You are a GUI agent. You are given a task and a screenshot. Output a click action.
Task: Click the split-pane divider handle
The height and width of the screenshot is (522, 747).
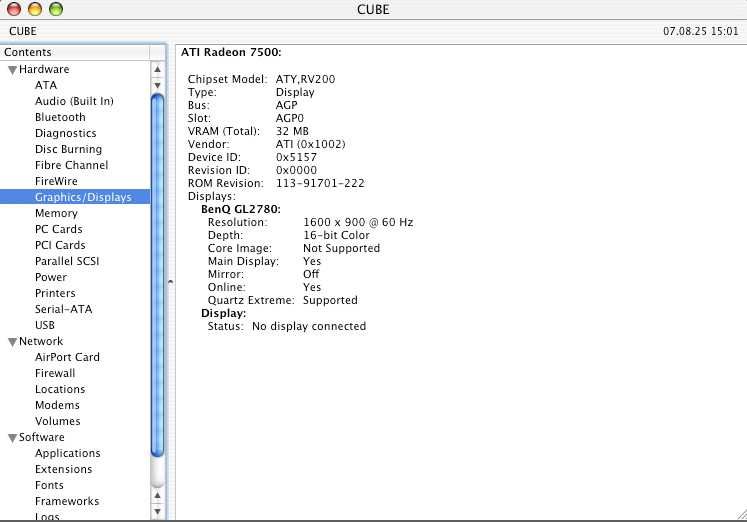(x=171, y=282)
